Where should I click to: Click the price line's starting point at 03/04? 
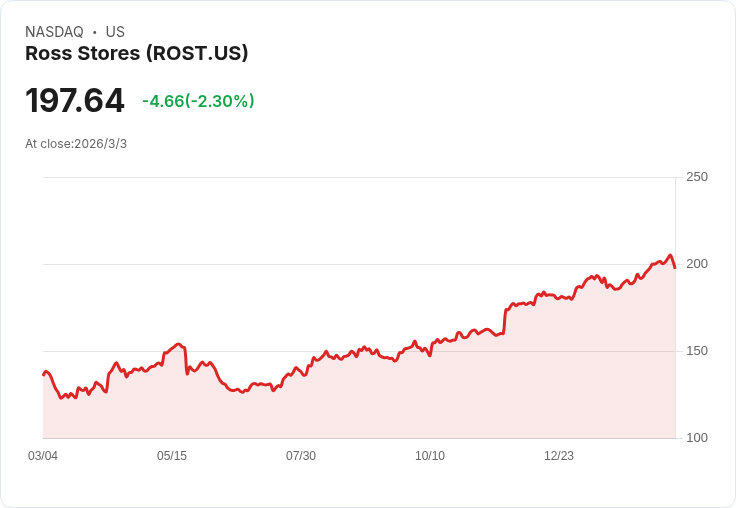click(x=43, y=375)
